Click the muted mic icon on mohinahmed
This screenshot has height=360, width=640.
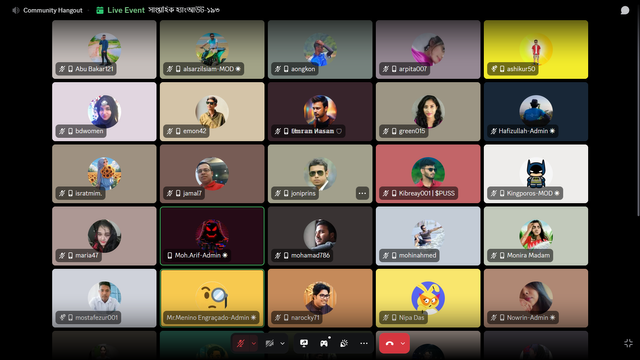[x=386, y=255]
